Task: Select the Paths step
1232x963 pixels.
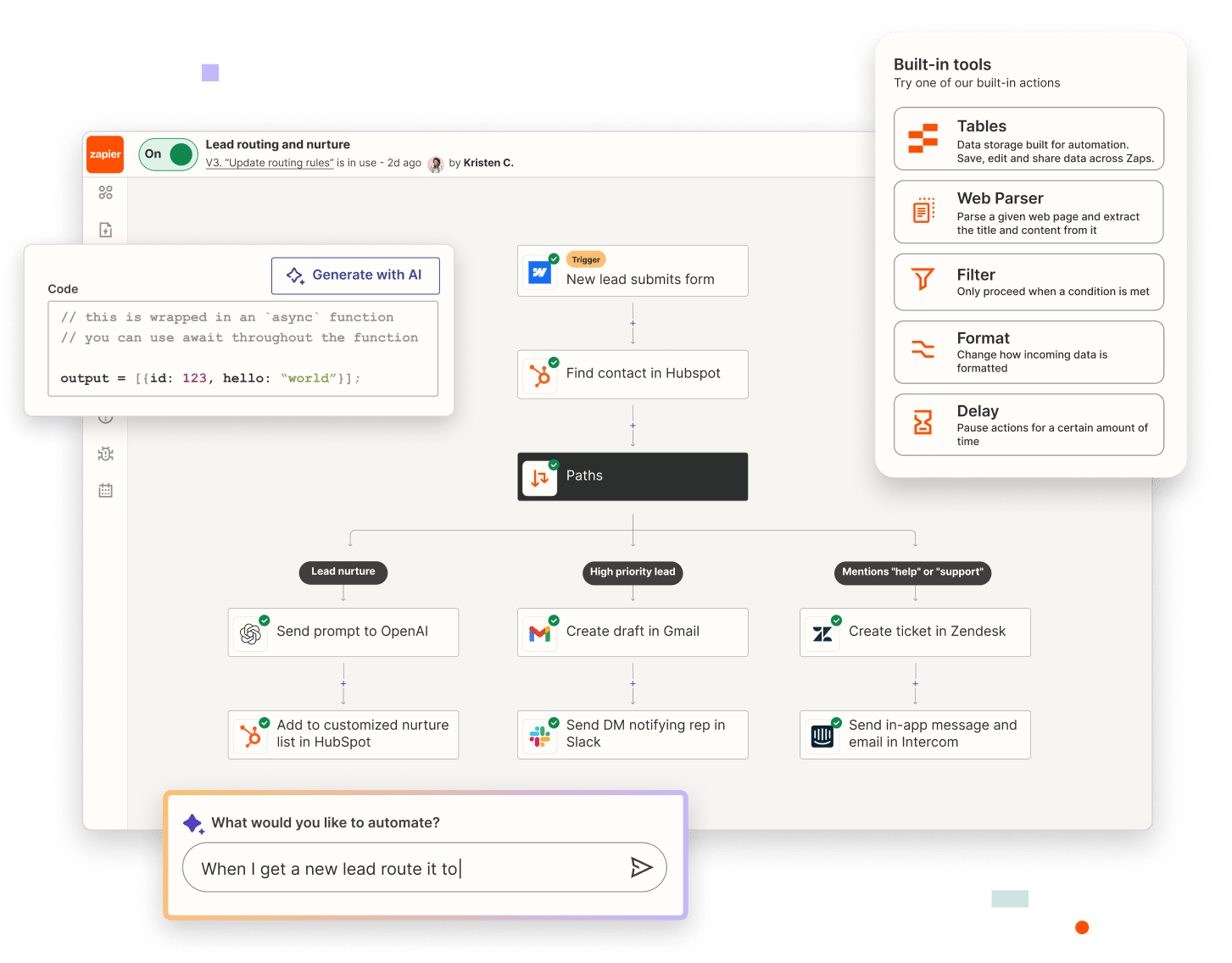Action: pyautogui.click(x=633, y=476)
